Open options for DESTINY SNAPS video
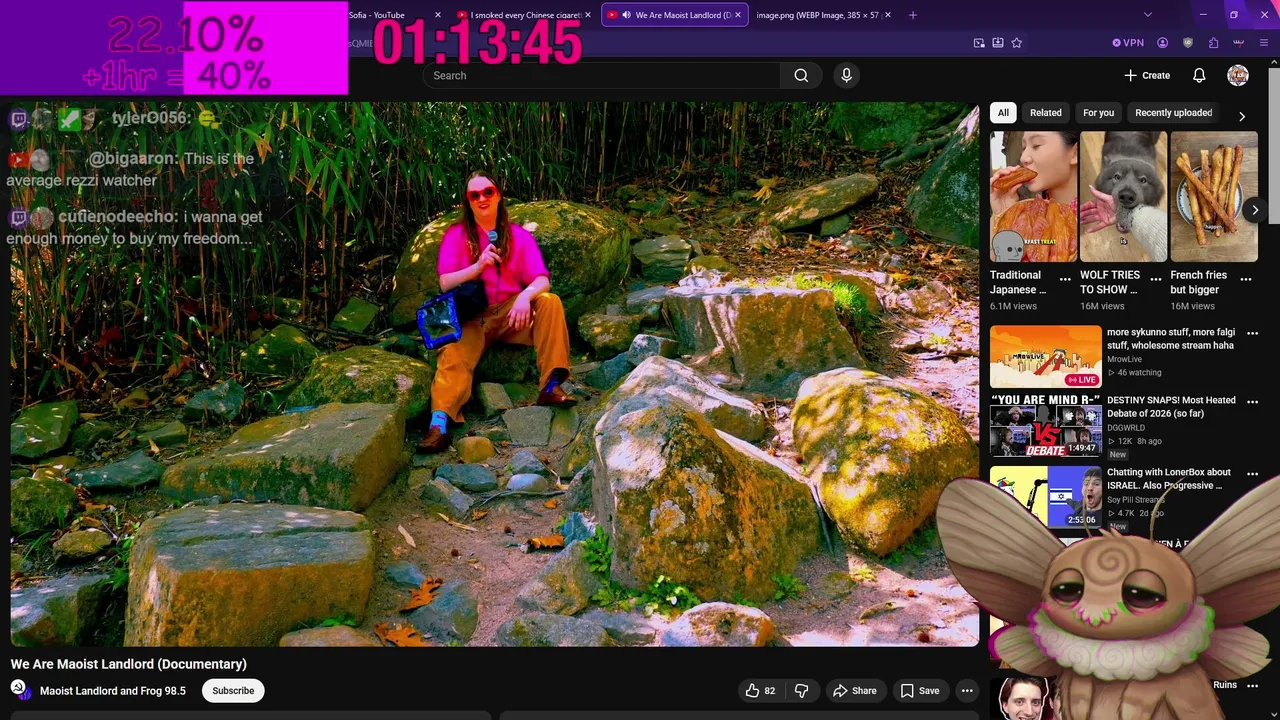 [1252, 402]
